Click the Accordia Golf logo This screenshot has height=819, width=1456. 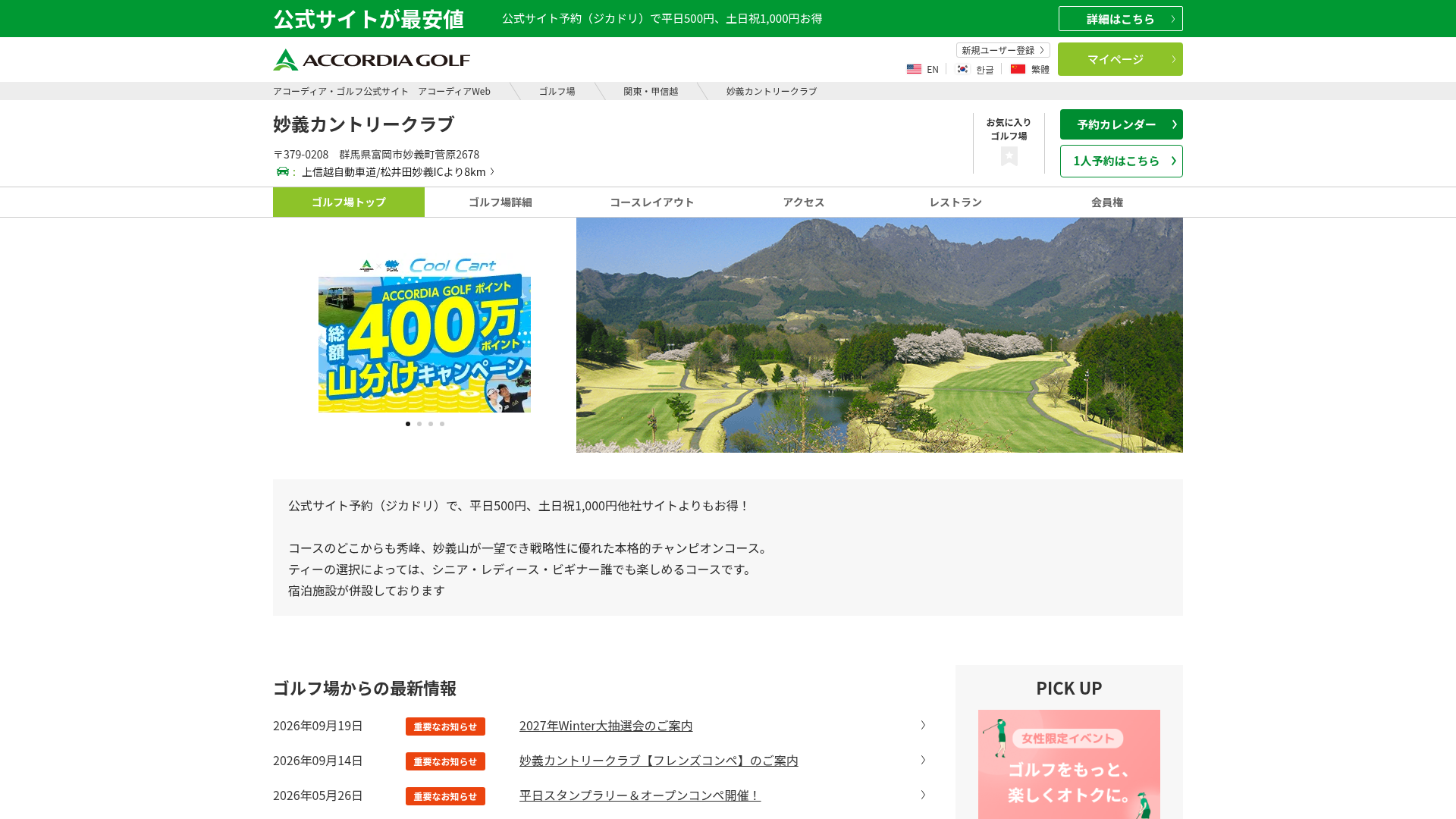tap(372, 60)
